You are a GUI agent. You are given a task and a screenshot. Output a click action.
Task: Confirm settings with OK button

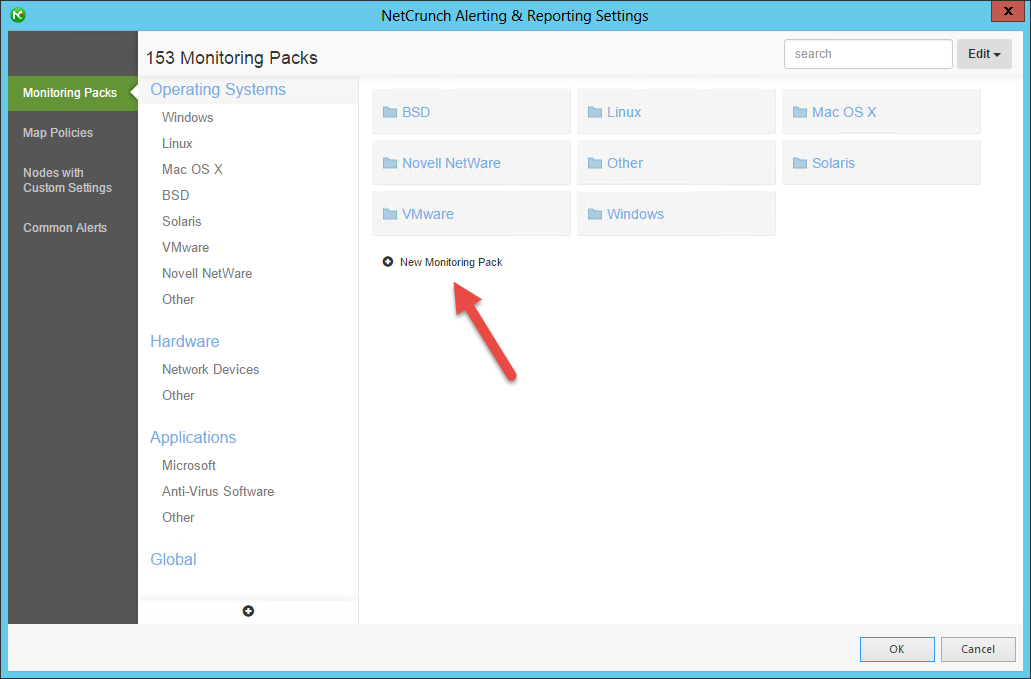897,649
